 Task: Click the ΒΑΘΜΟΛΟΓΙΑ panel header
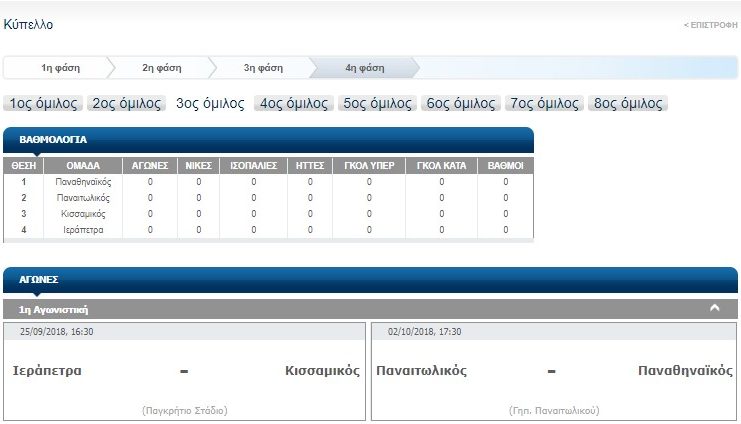(x=268, y=140)
